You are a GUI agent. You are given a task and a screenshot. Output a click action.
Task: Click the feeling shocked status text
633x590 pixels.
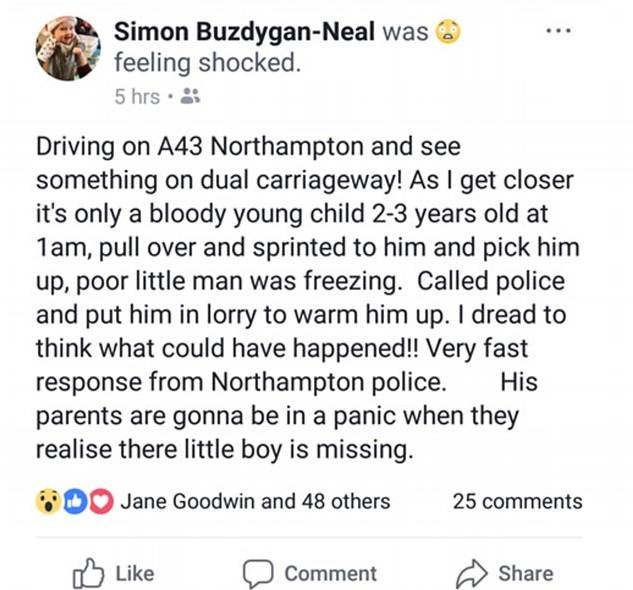(x=208, y=63)
